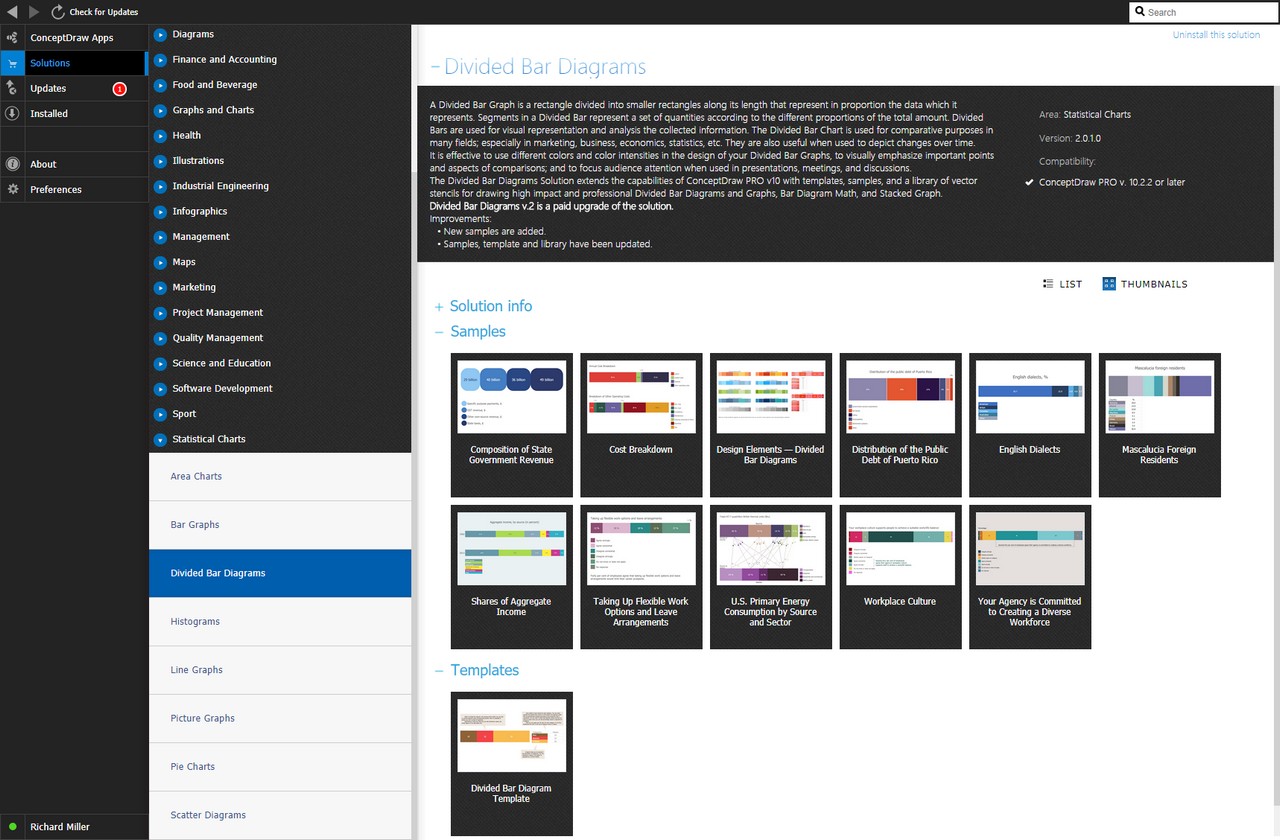Open Design Elements Divided Bar Diagrams sample
Screen dimensions: 1280x840
[x=771, y=425]
